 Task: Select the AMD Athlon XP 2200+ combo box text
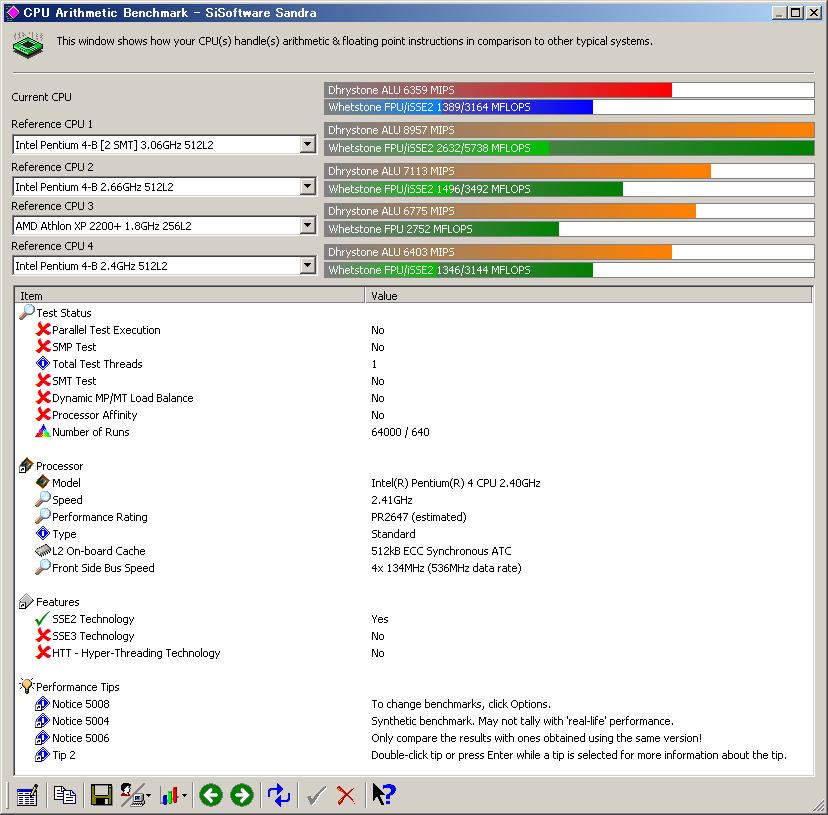(104, 226)
